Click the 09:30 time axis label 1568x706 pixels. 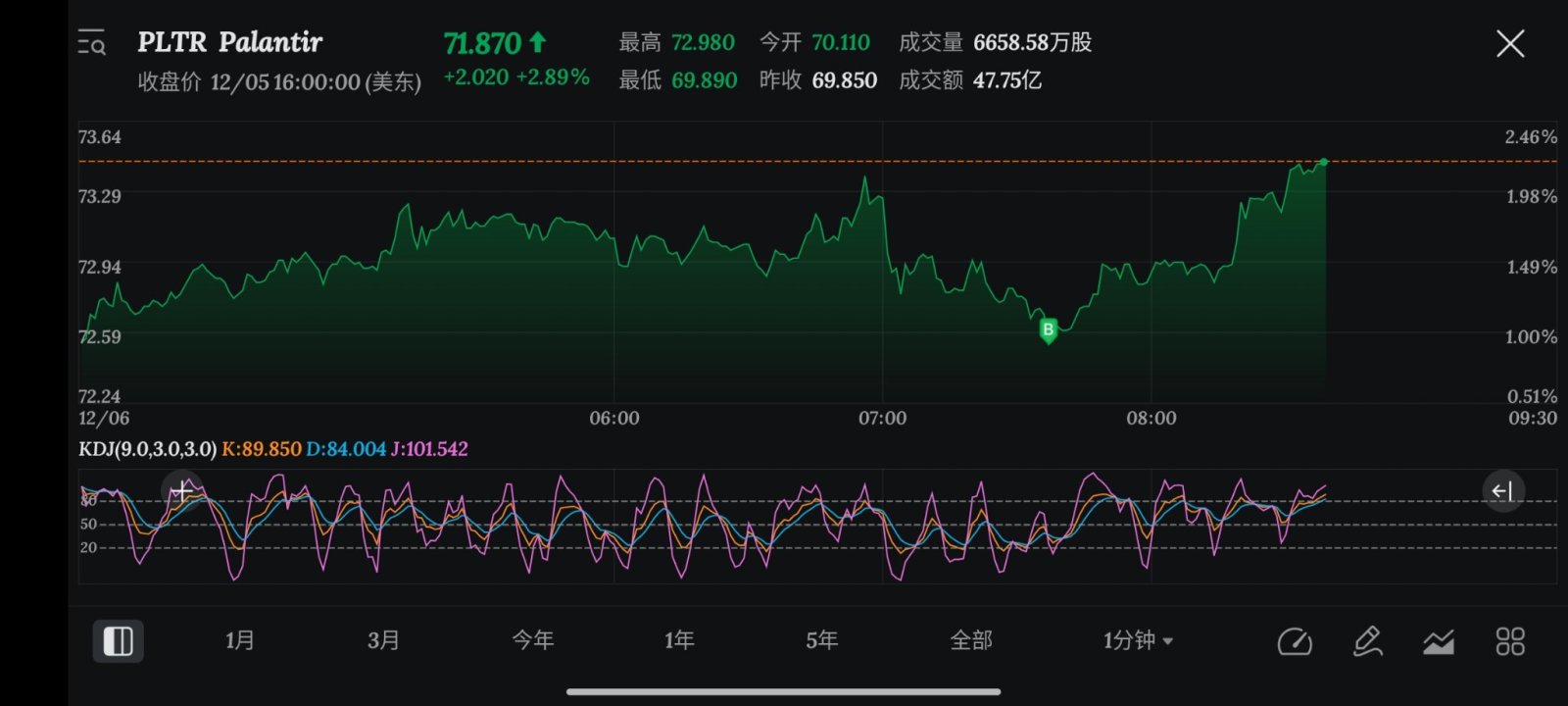click(x=1533, y=419)
